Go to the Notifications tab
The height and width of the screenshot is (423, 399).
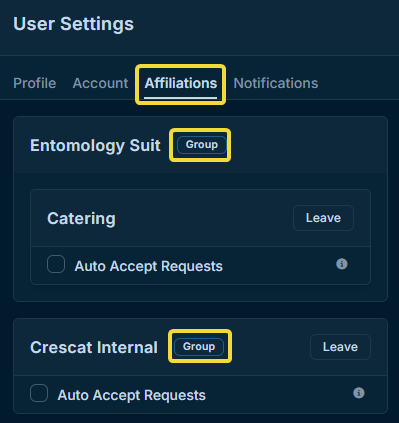pyautogui.click(x=276, y=83)
